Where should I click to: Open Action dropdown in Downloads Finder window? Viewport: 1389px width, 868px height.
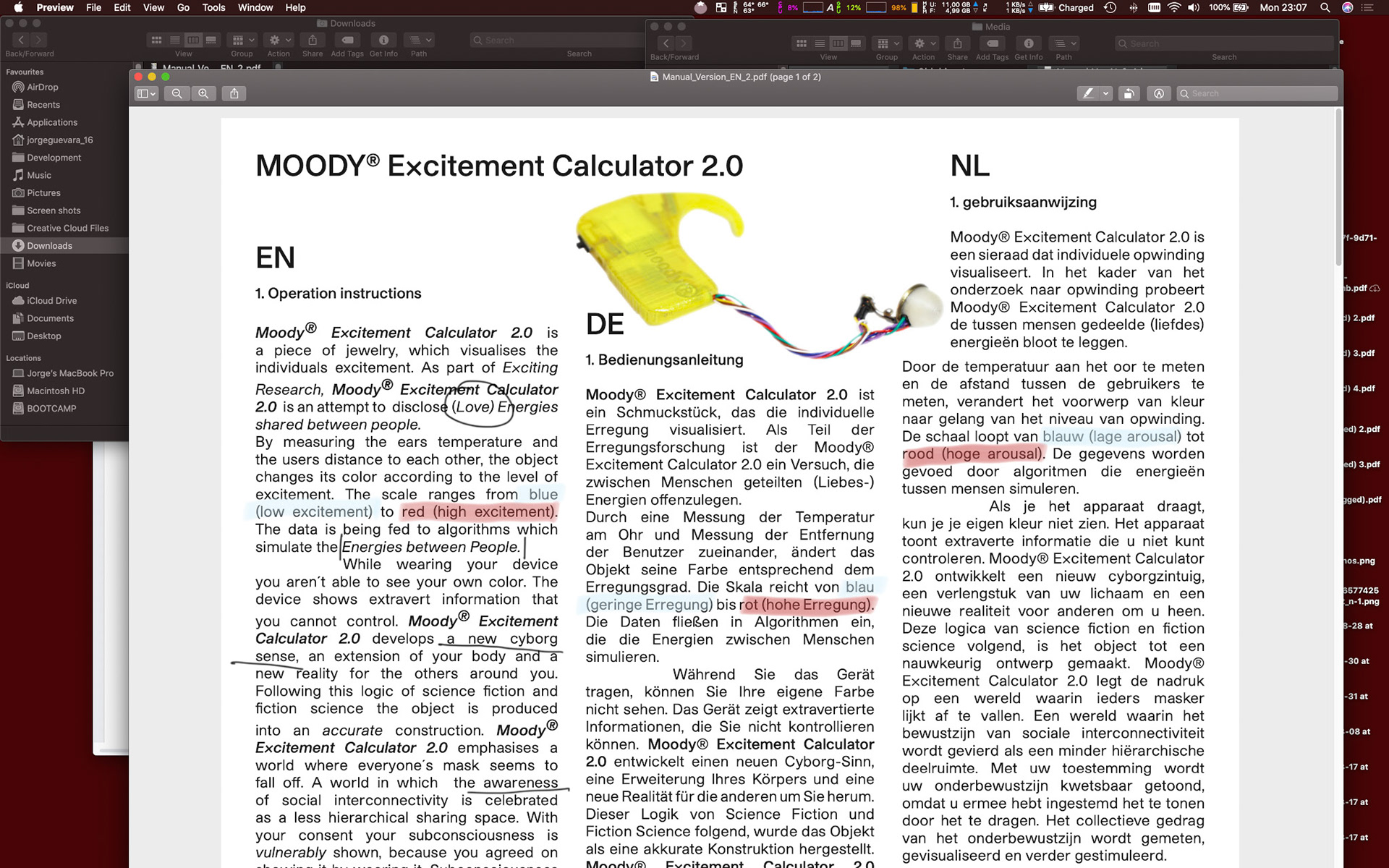[x=279, y=40]
